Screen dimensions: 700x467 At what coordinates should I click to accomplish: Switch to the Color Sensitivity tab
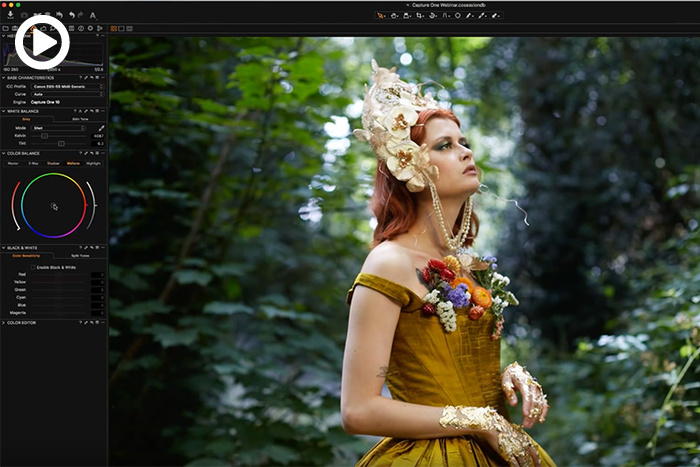point(26,256)
